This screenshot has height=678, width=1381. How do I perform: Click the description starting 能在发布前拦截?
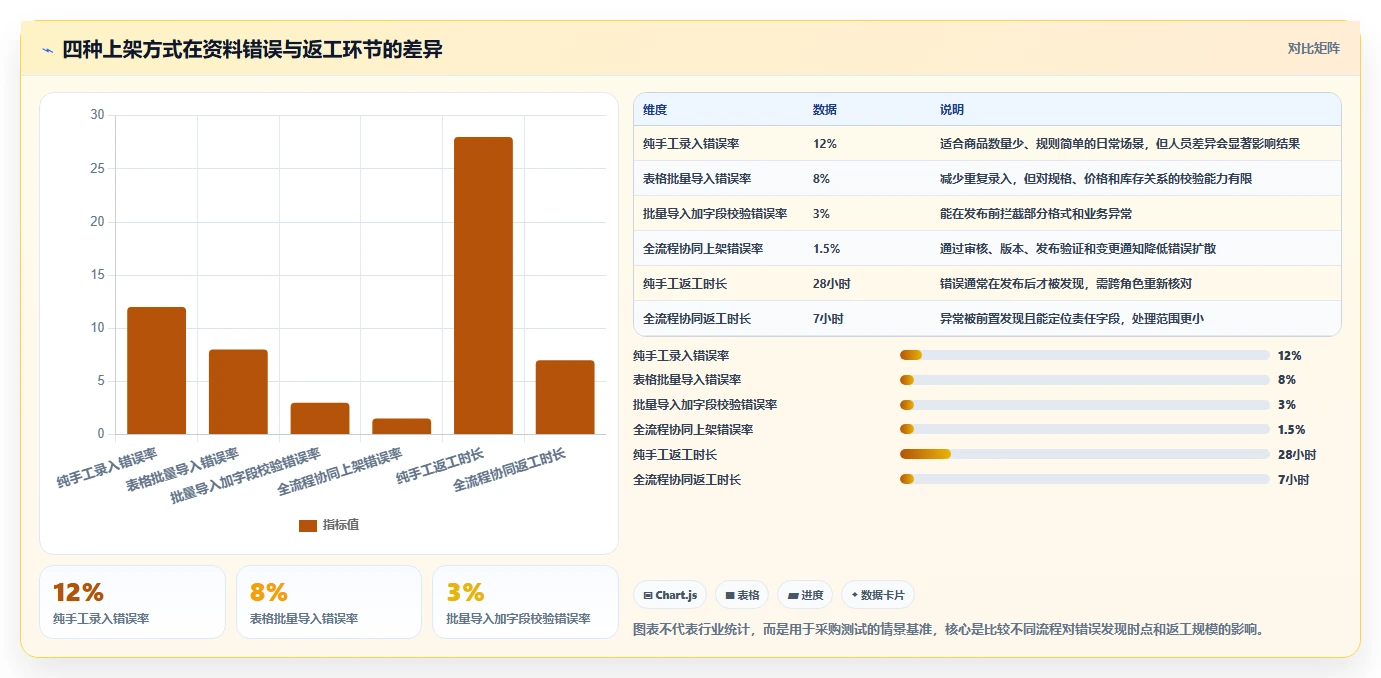[x=1036, y=214]
